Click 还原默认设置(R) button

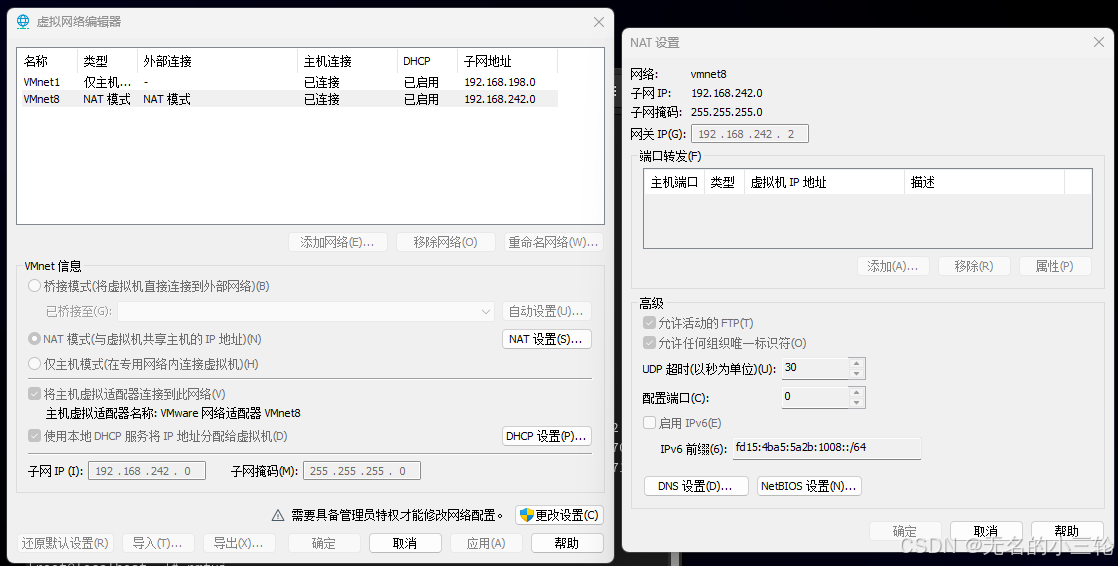coord(65,543)
